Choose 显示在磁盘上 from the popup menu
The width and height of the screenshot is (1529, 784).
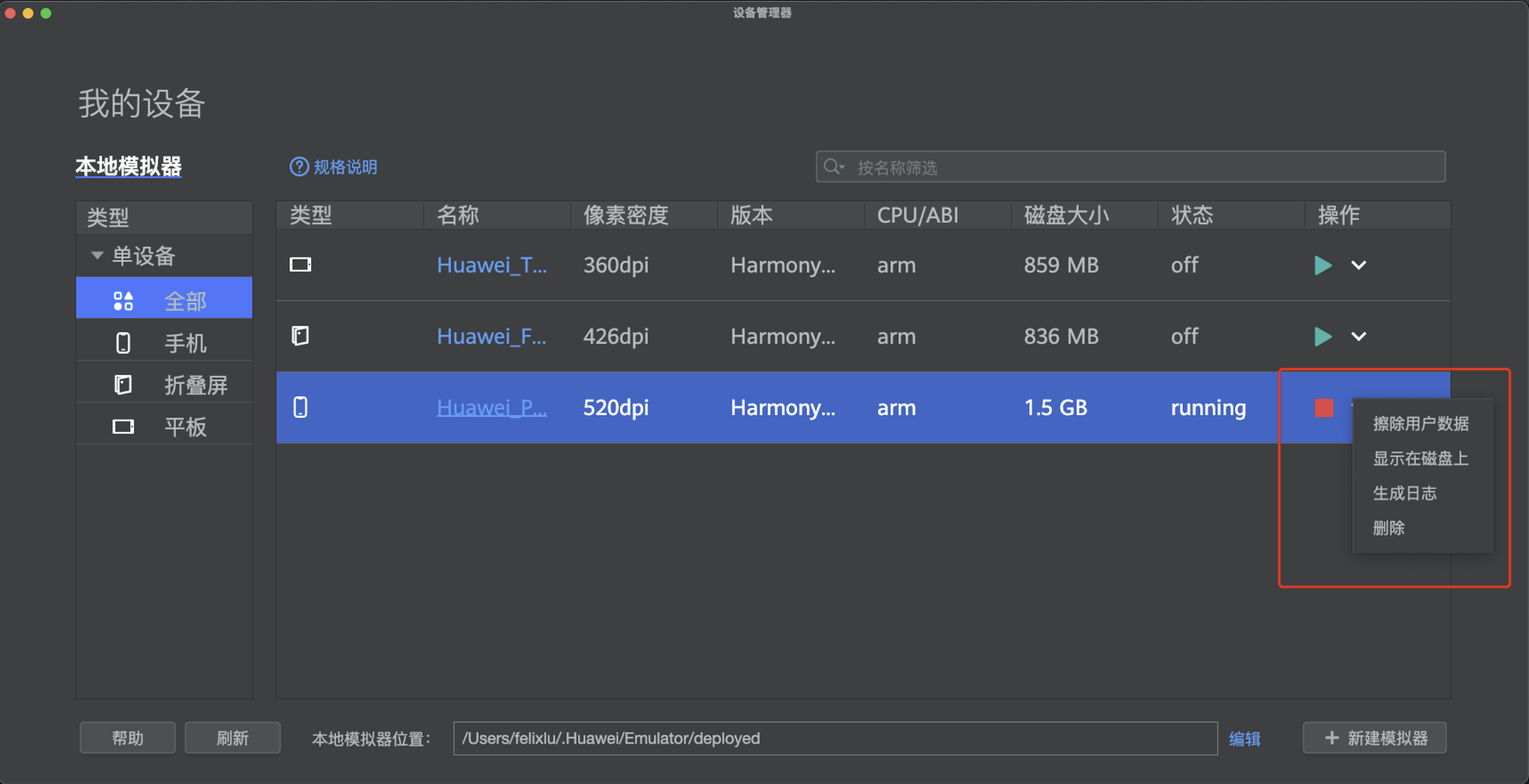pos(1420,458)
